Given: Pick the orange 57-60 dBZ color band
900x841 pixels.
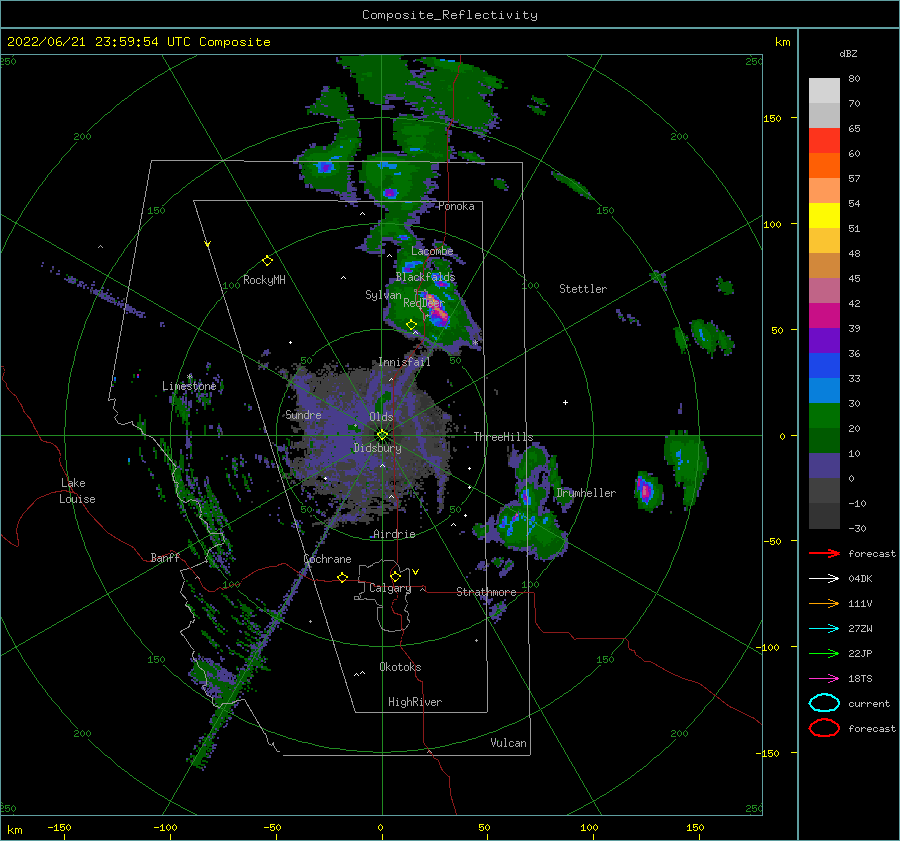Looking at the screenshot, I should pos(824,165).
